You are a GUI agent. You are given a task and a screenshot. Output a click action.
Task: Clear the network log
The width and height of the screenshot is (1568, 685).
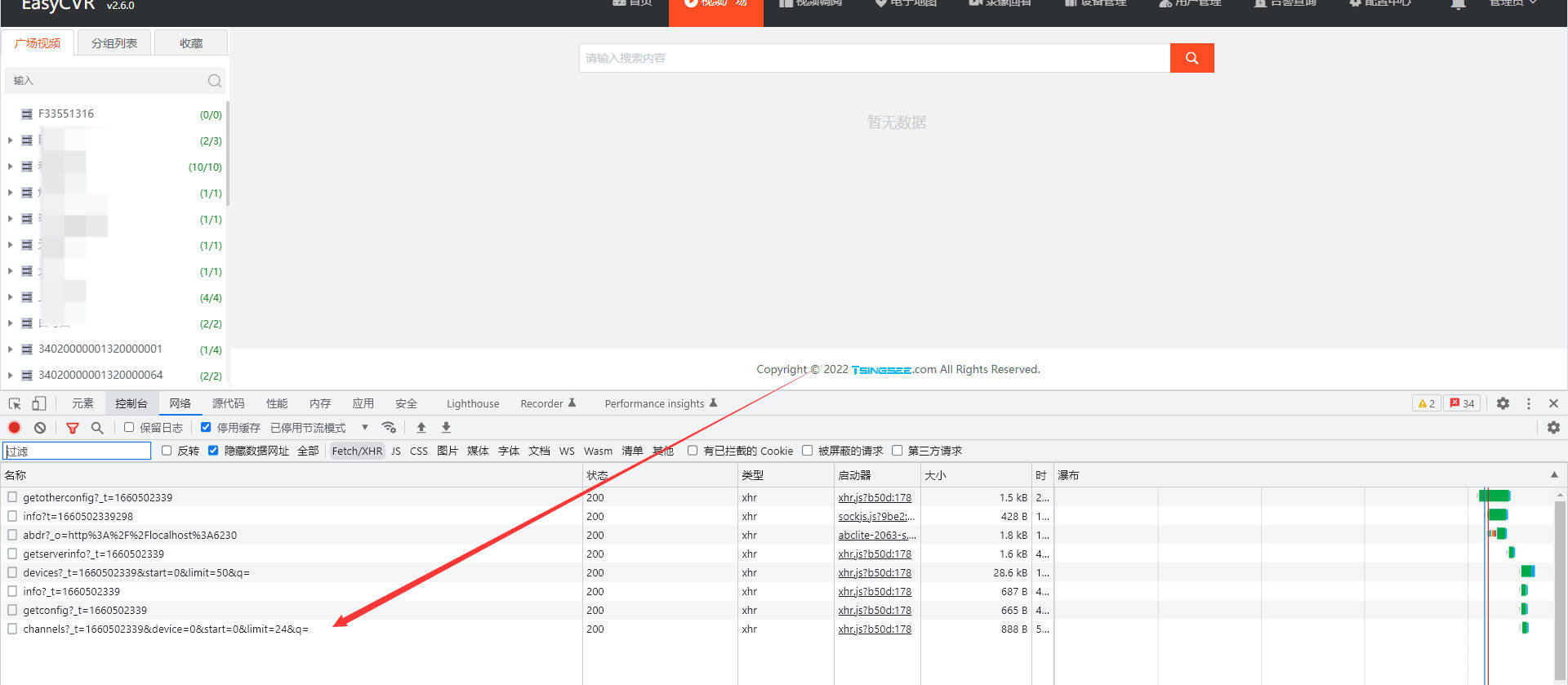[x=40, y=427]
